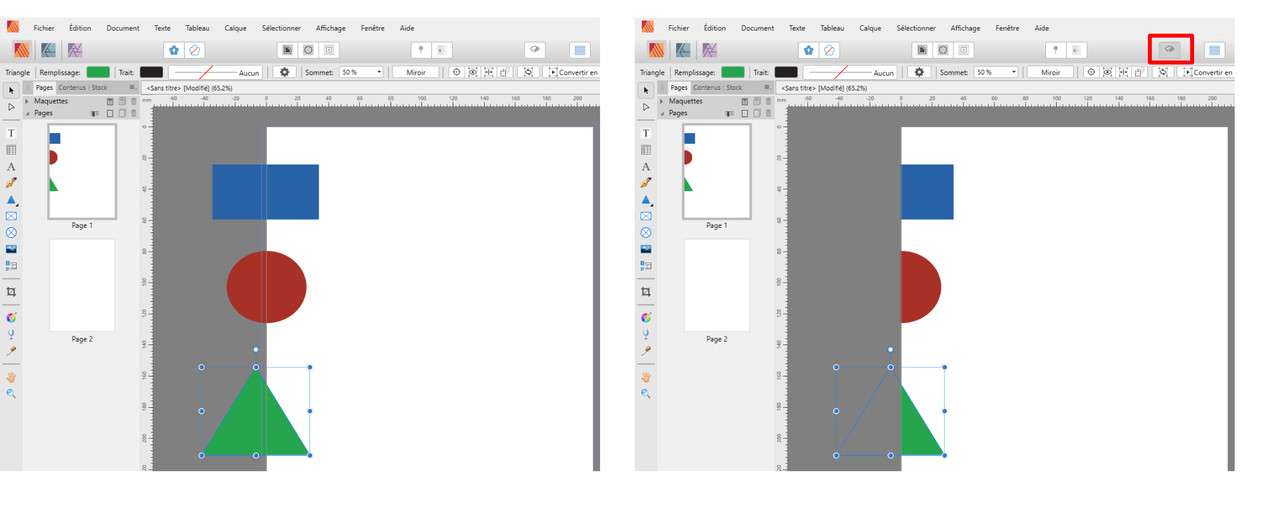Open the stroke style Aucun selector in right window
The height and width of the screenshot is (511, 1280).
coord(850,72)
